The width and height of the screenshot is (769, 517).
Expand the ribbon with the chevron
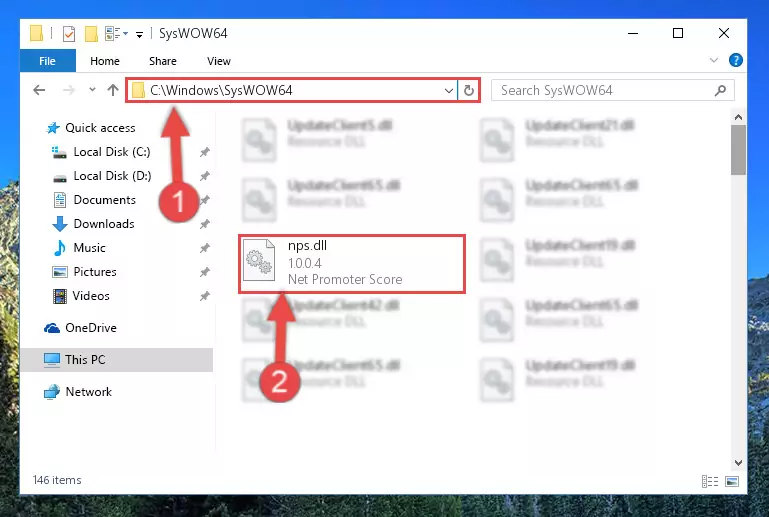coord(714,60)
